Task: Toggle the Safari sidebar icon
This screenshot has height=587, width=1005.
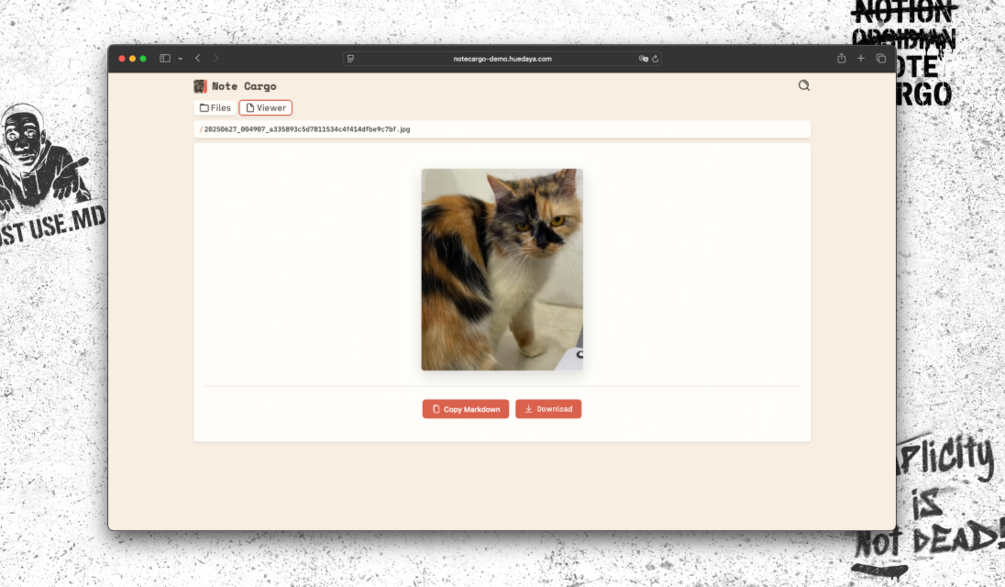Action: click(165, 58)
